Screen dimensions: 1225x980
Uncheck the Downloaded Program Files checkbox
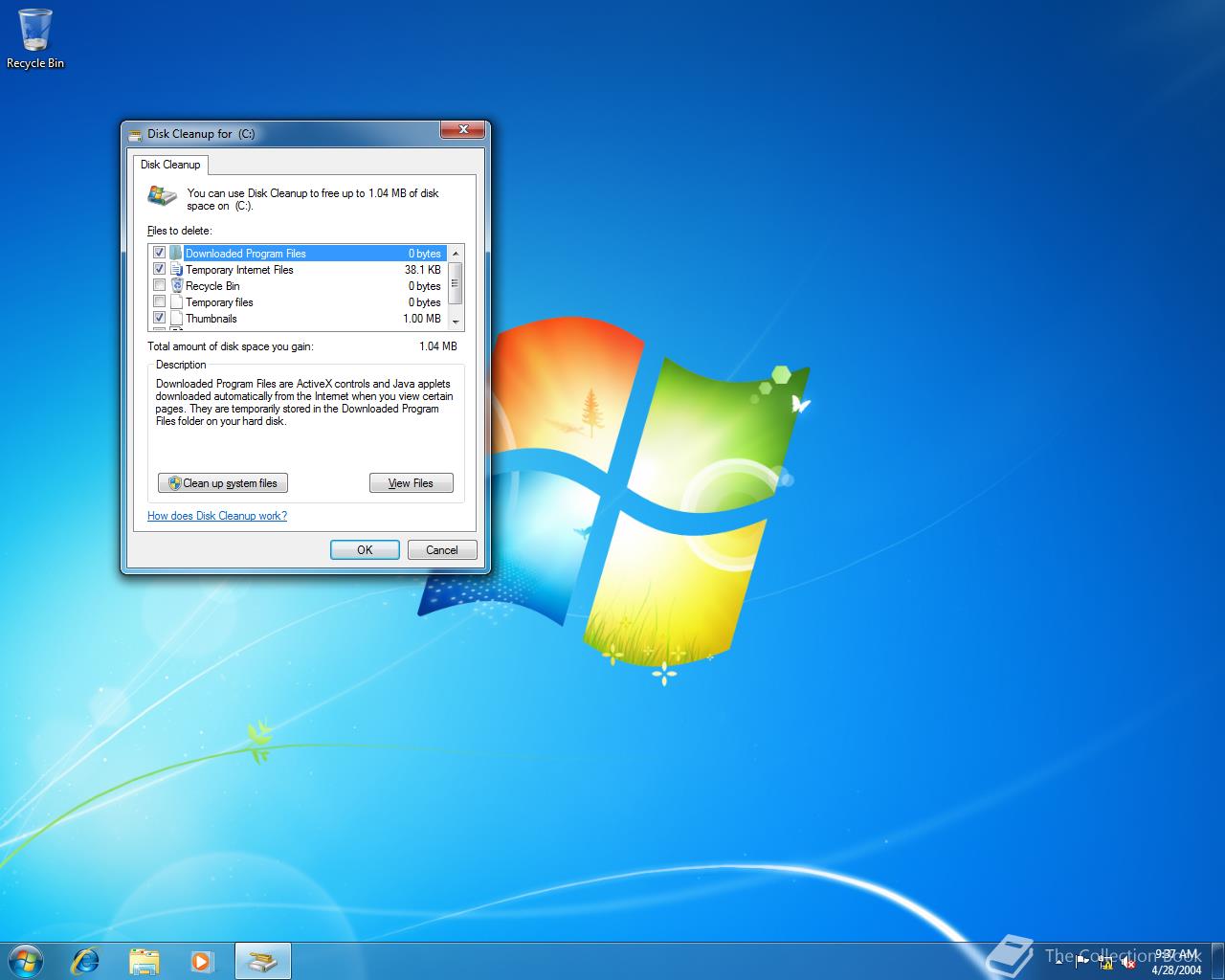click(x=160, y=254)
